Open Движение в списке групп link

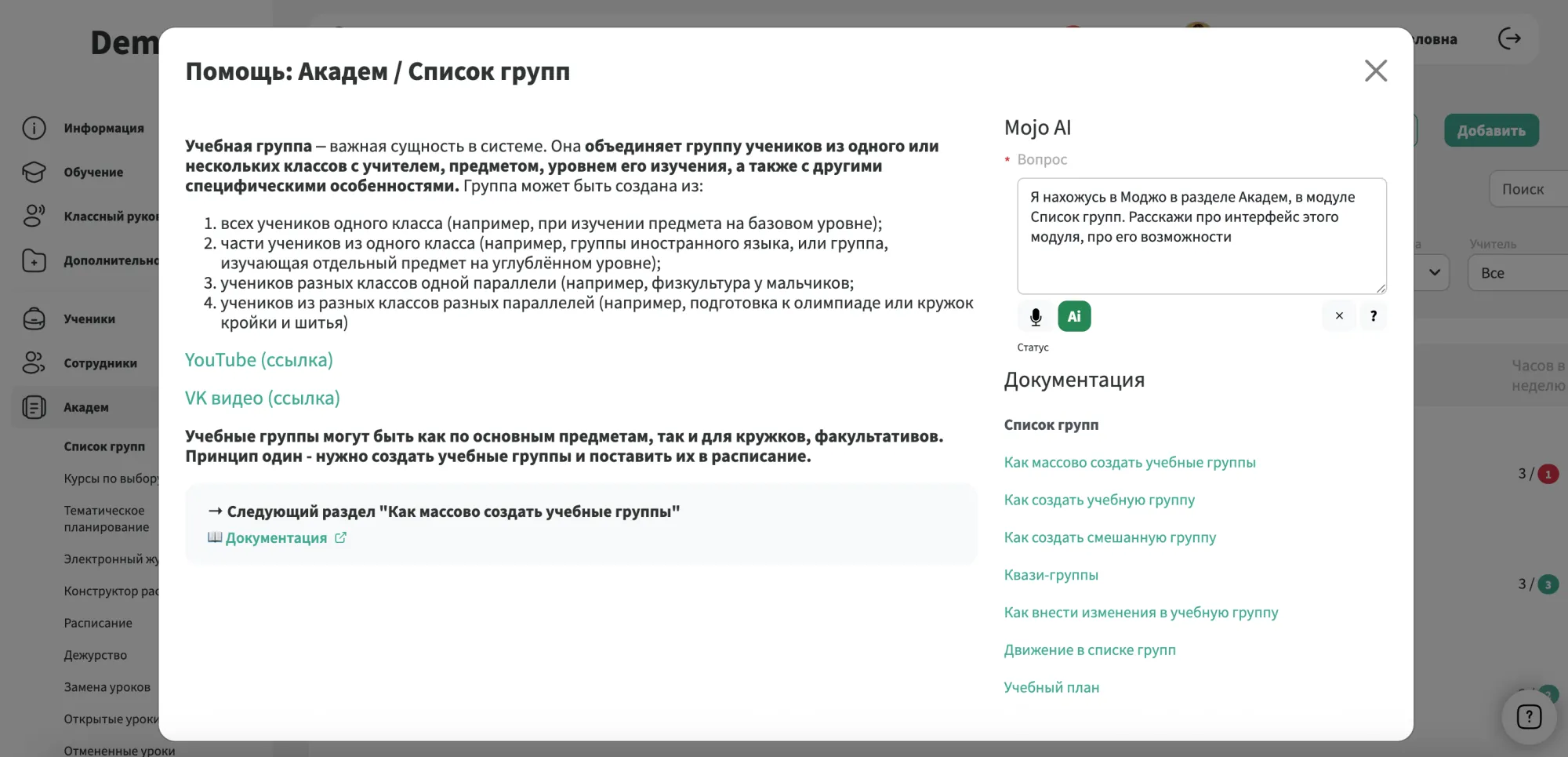point(1090,650)
